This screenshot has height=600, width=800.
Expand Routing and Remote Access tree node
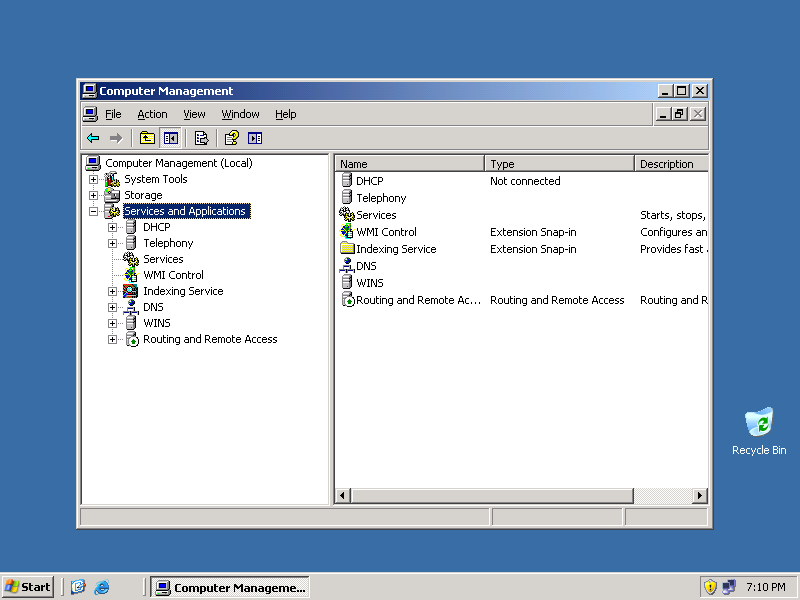pos(112,339)
